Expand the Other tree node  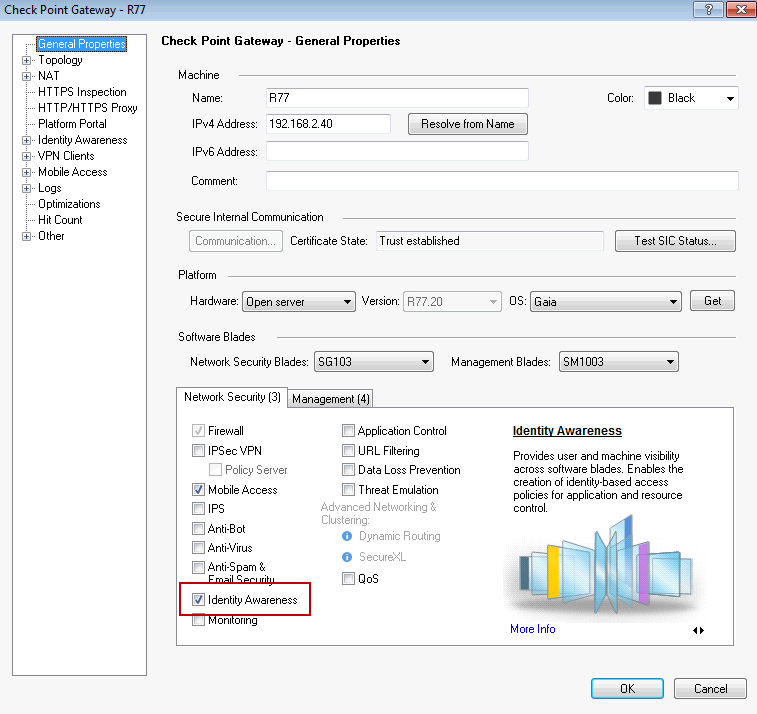[x=26, y=236]
